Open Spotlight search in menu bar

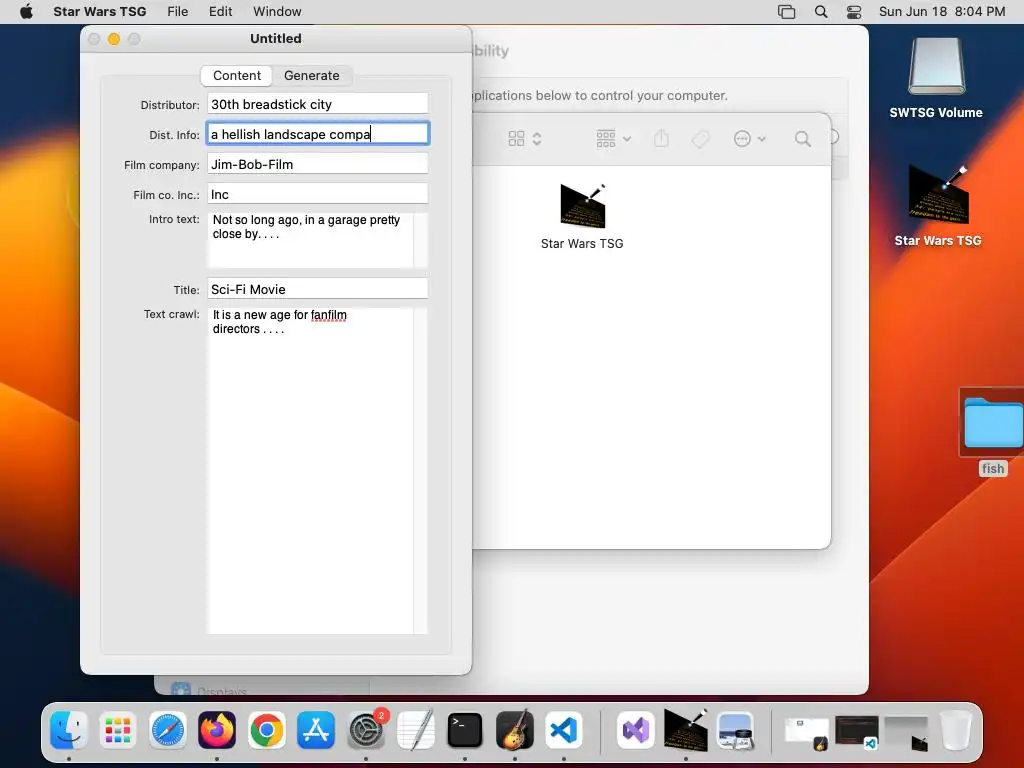(x=821, y=11)
